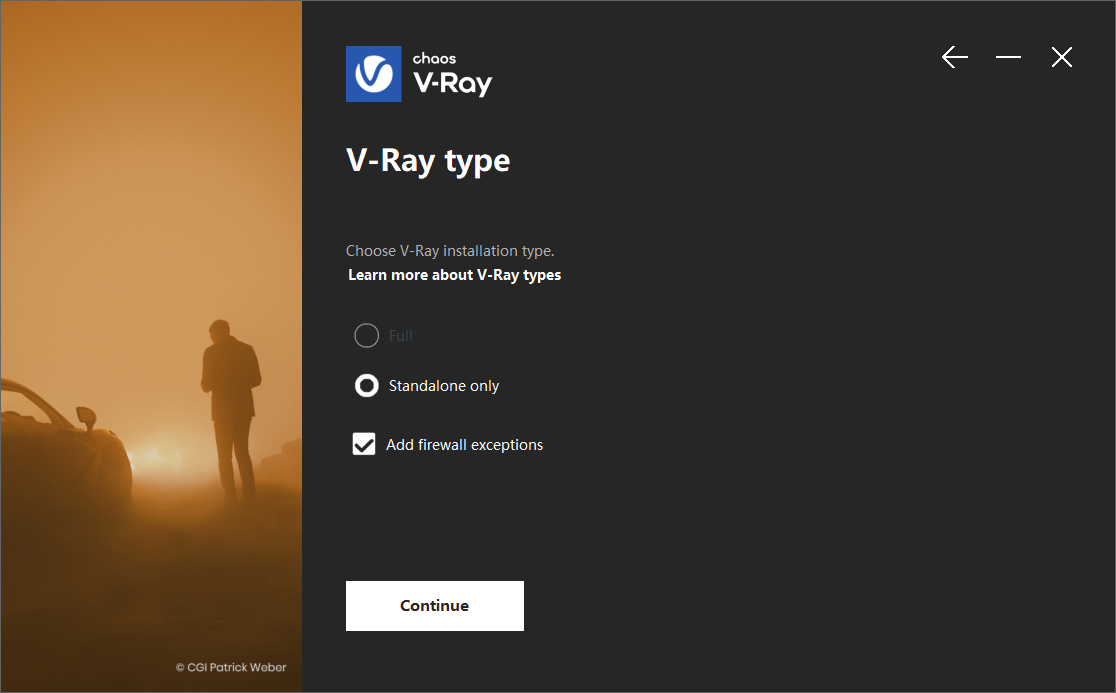Click the Chaos V-Ray logo icon
The image size is (1116, 693).
pos(374,74)
